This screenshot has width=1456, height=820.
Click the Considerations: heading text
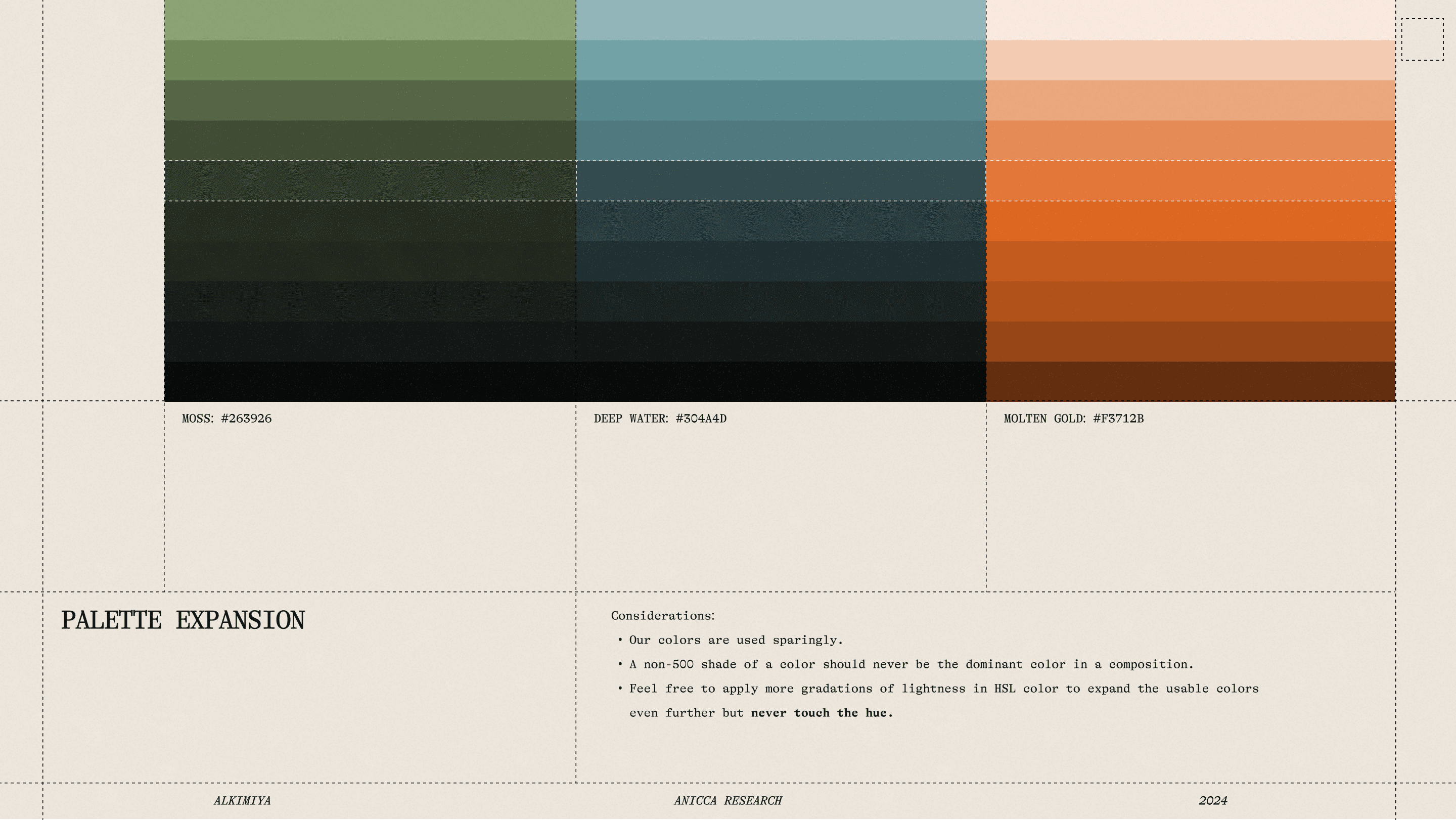[x=662, y=616]
